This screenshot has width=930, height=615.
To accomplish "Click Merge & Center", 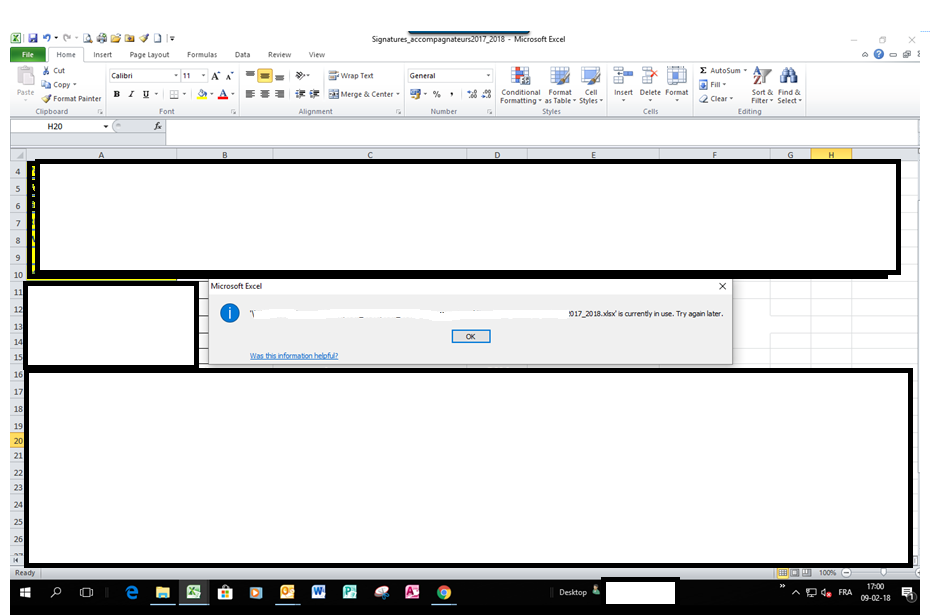I will click(x=361, y=94).
